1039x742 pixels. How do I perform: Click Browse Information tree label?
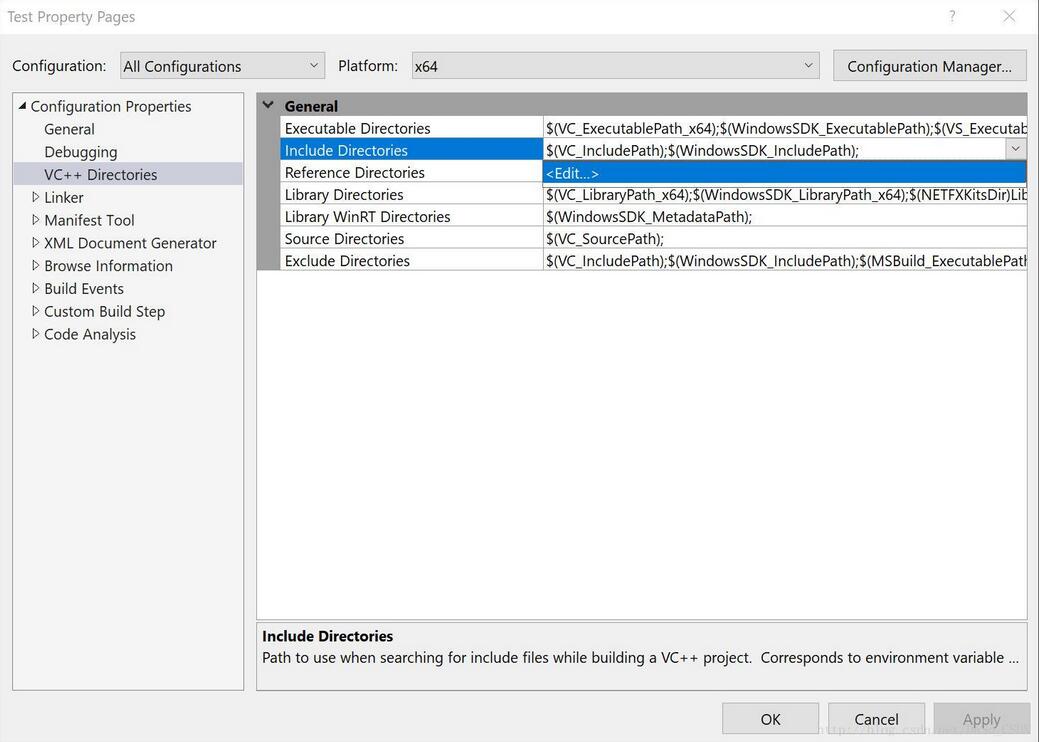[x=108, y=266]
